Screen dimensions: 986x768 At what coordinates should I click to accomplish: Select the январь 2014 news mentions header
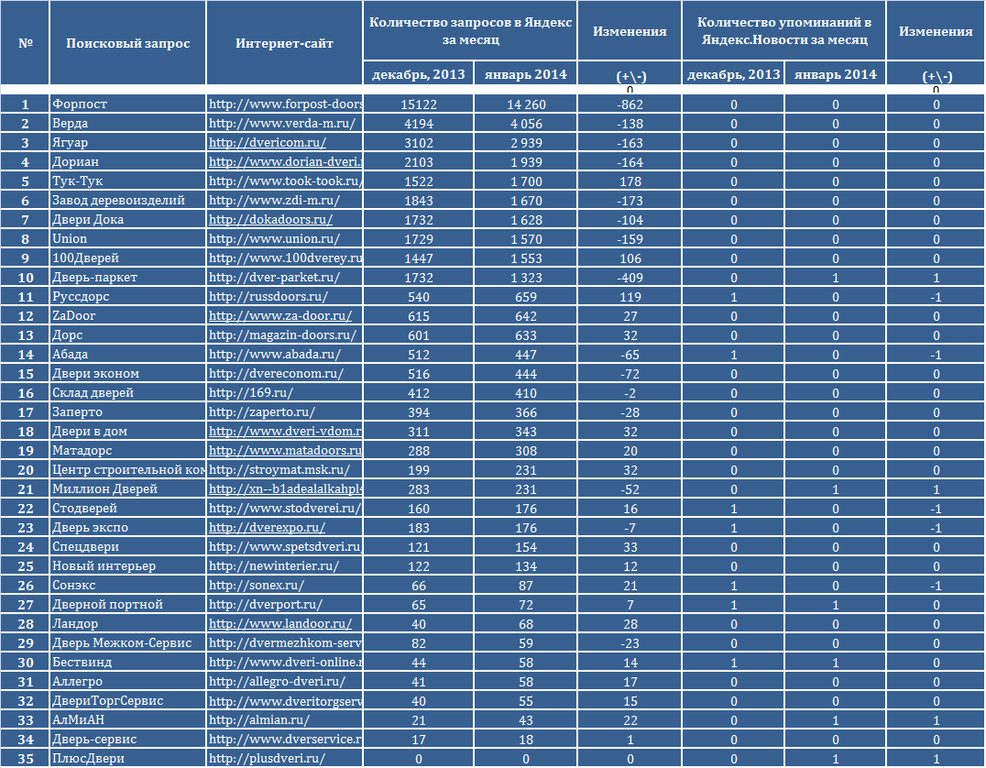click(835, 74)
